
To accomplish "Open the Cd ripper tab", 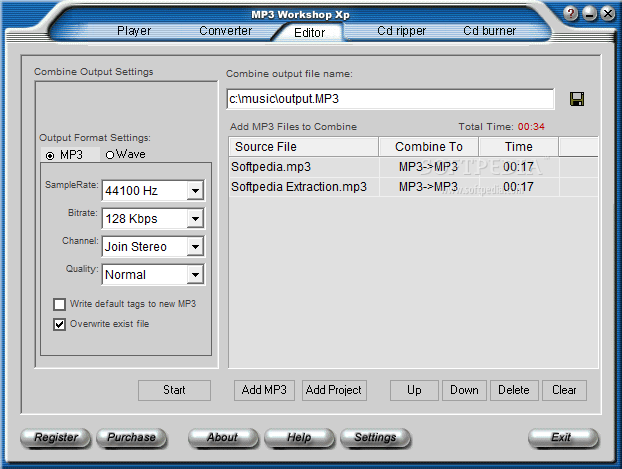I will [x=401, y=31].
